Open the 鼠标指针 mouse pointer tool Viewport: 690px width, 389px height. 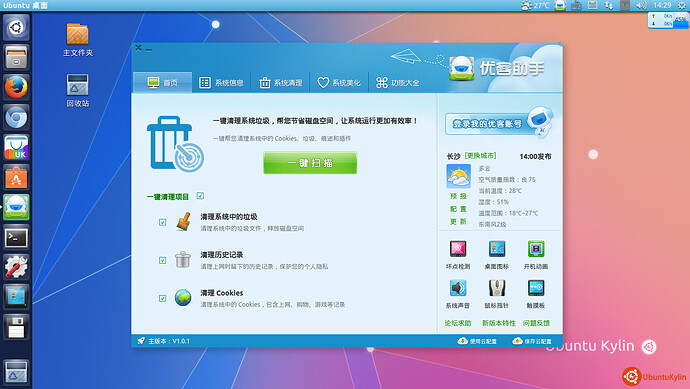click(x=497, y=288)
